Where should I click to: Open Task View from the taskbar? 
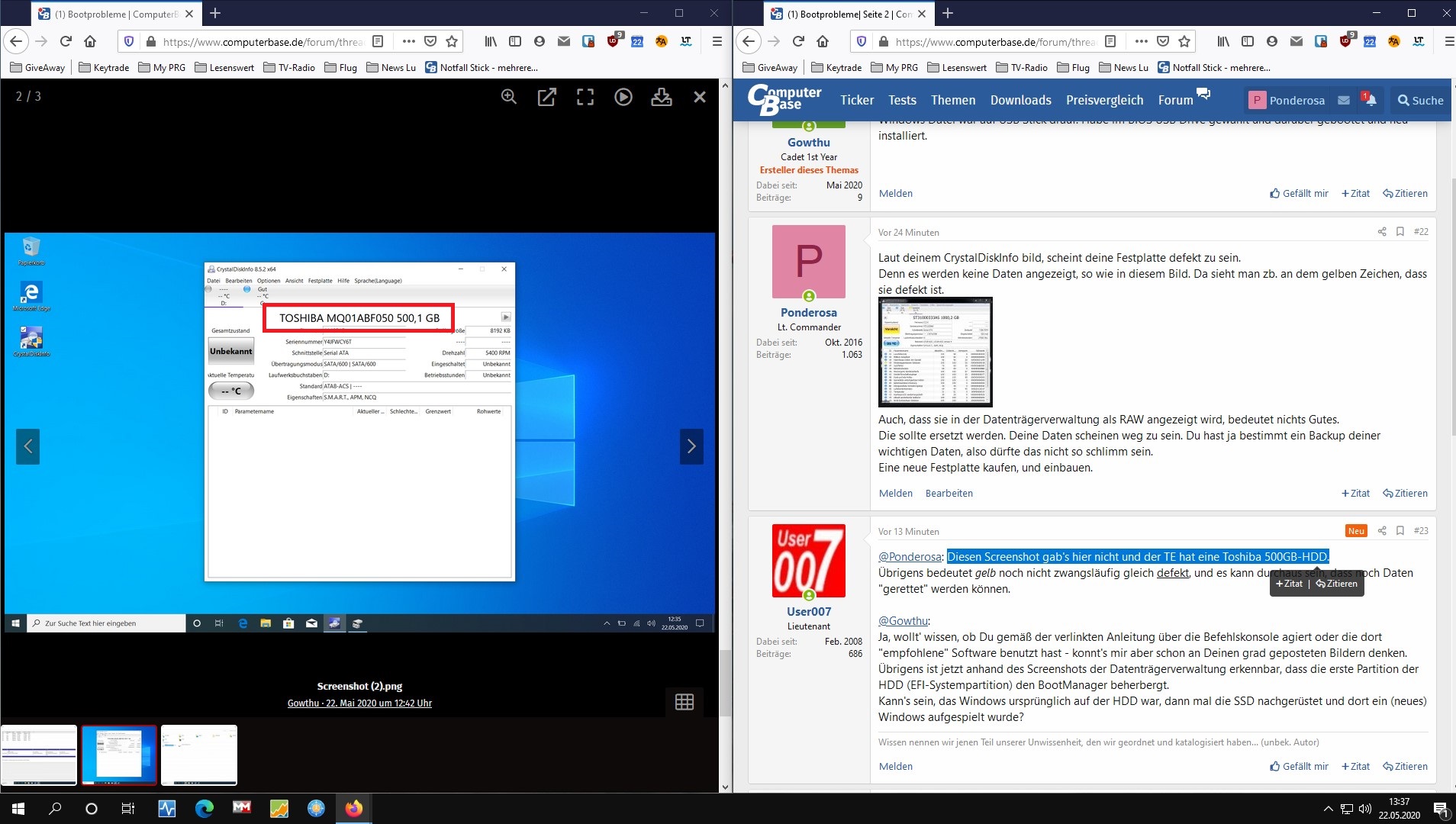128,809
